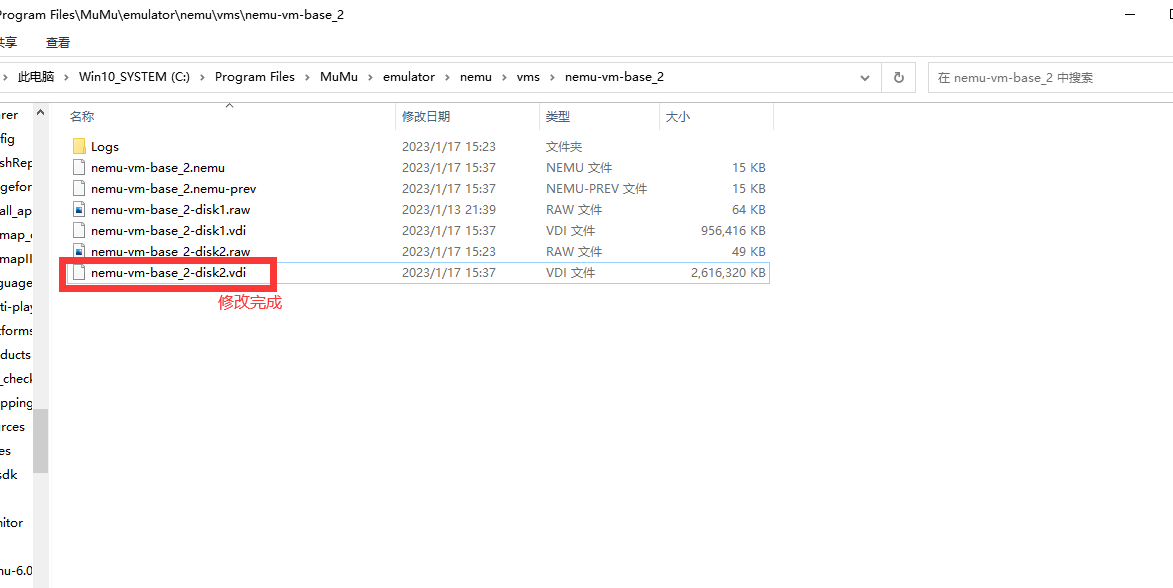Go to Program Files in the breadcrumb

(254, 77)
